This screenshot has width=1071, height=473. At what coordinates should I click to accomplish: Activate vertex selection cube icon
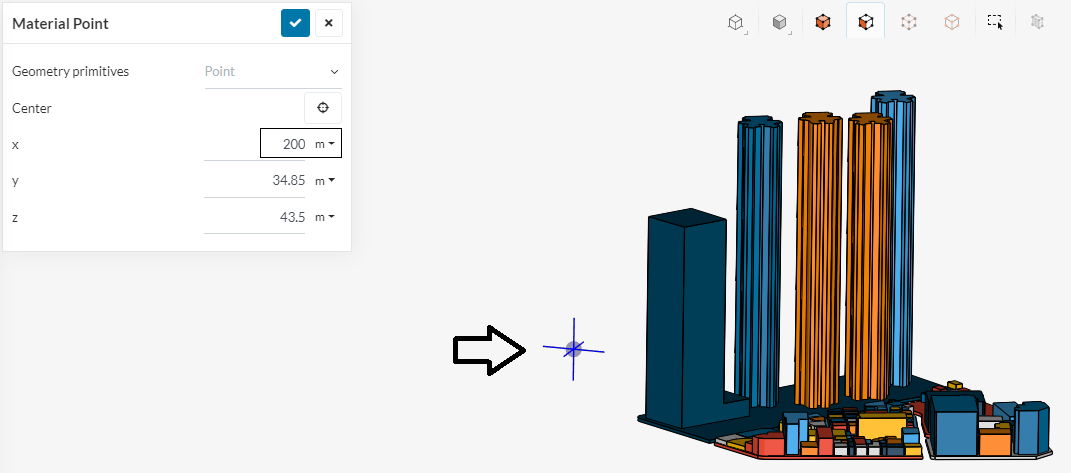click(x=951, y=22)
